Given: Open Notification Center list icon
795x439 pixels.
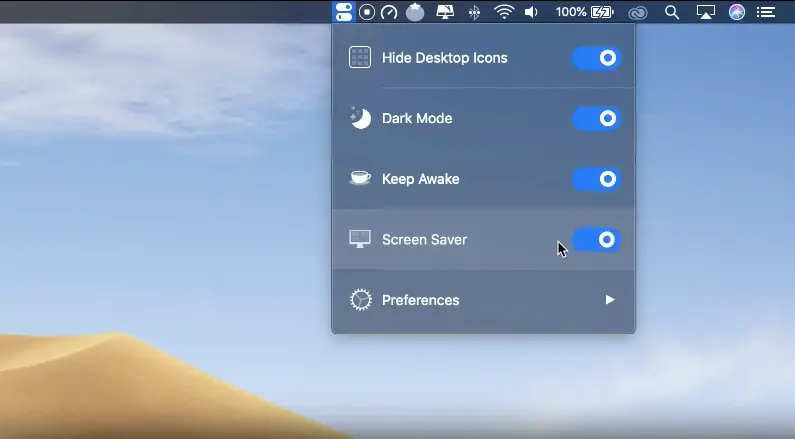Looking at the screenshot, I should pyautogui.click(x=766, y=12).
